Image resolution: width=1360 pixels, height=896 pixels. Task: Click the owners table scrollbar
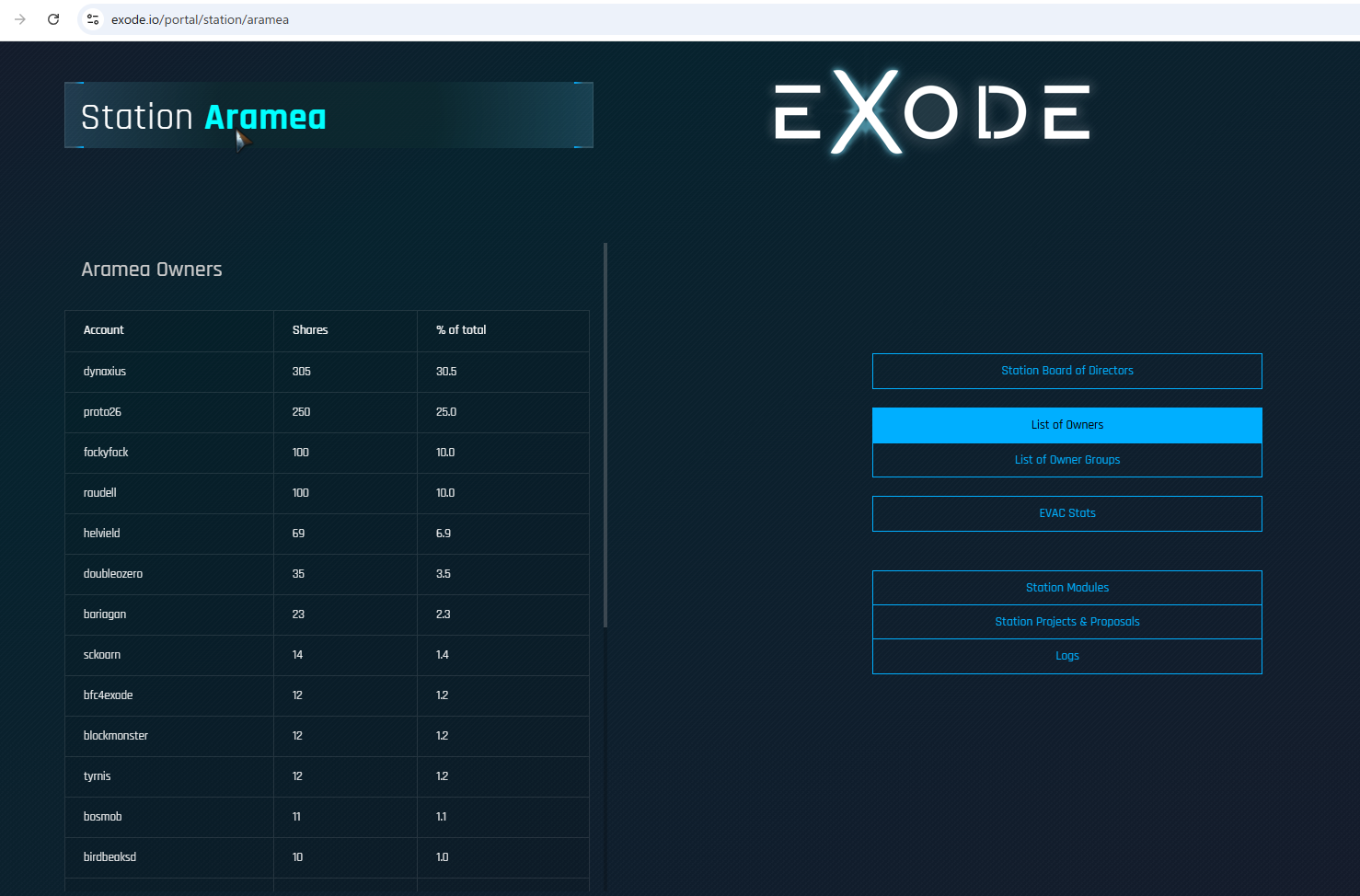pyautogui.click(x=605, y=435)
